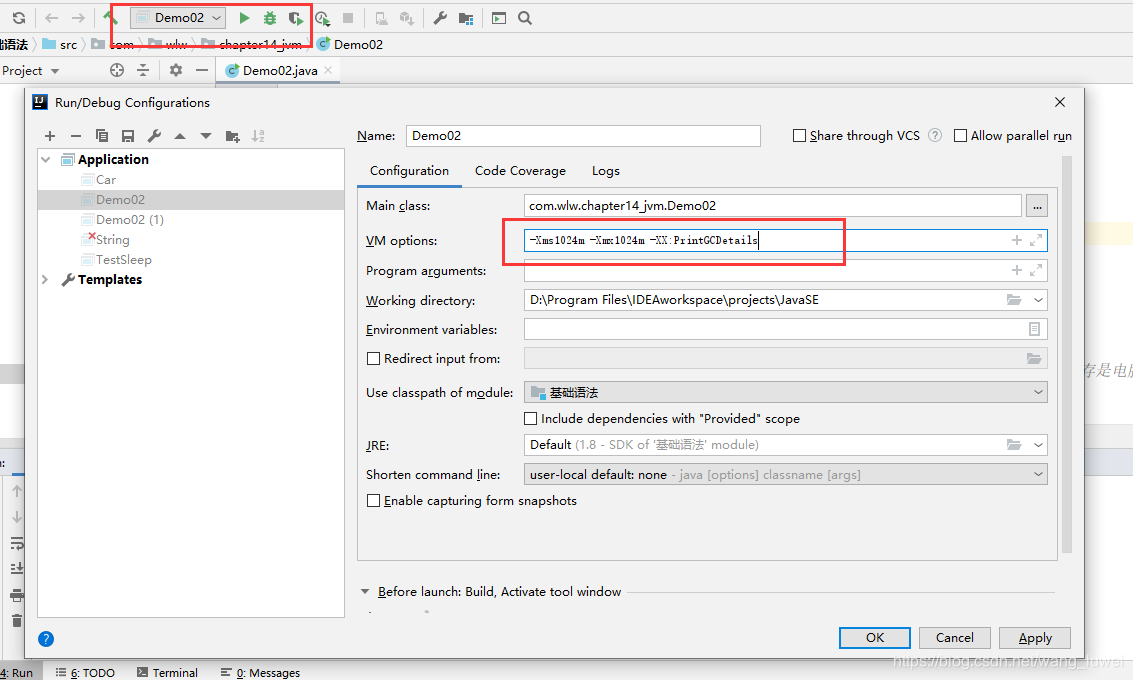Enable capturing form snapshots checkbox
Viewport: 1133px width, 680px height.
[374, 501]
